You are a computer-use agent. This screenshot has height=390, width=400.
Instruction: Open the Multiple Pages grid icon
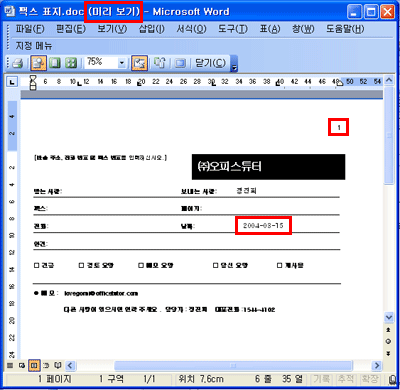(x=71, y=63)
